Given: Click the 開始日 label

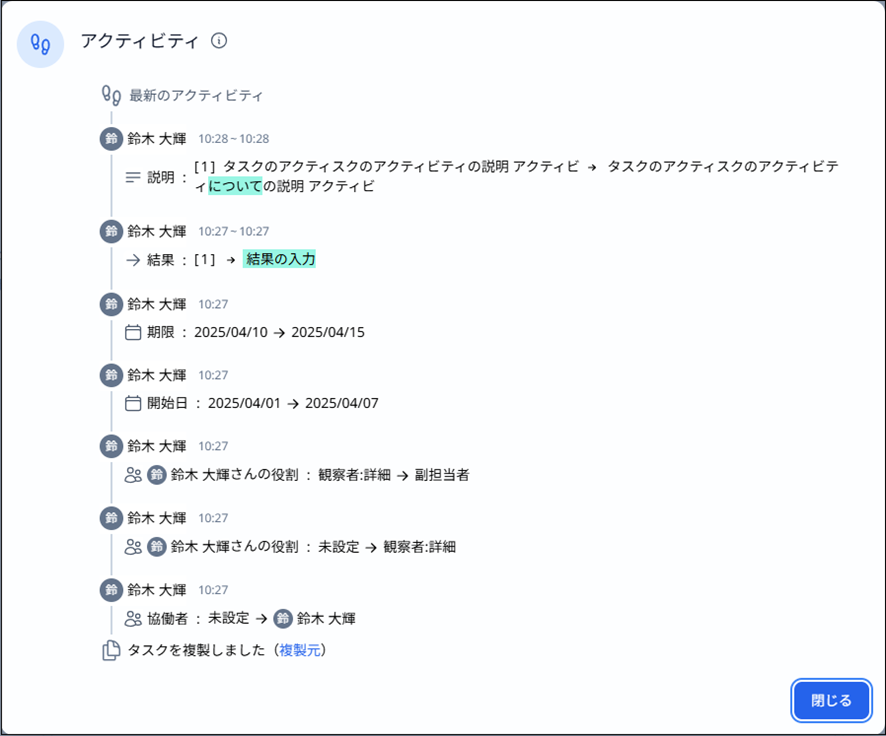Looking at the screenshot, I should tap(167, 403).
